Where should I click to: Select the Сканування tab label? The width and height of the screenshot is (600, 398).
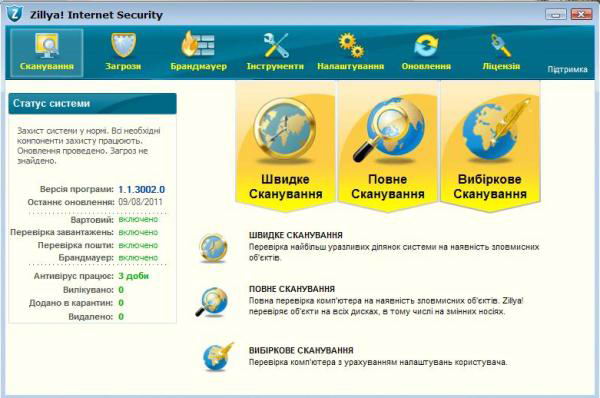point(47,66)
